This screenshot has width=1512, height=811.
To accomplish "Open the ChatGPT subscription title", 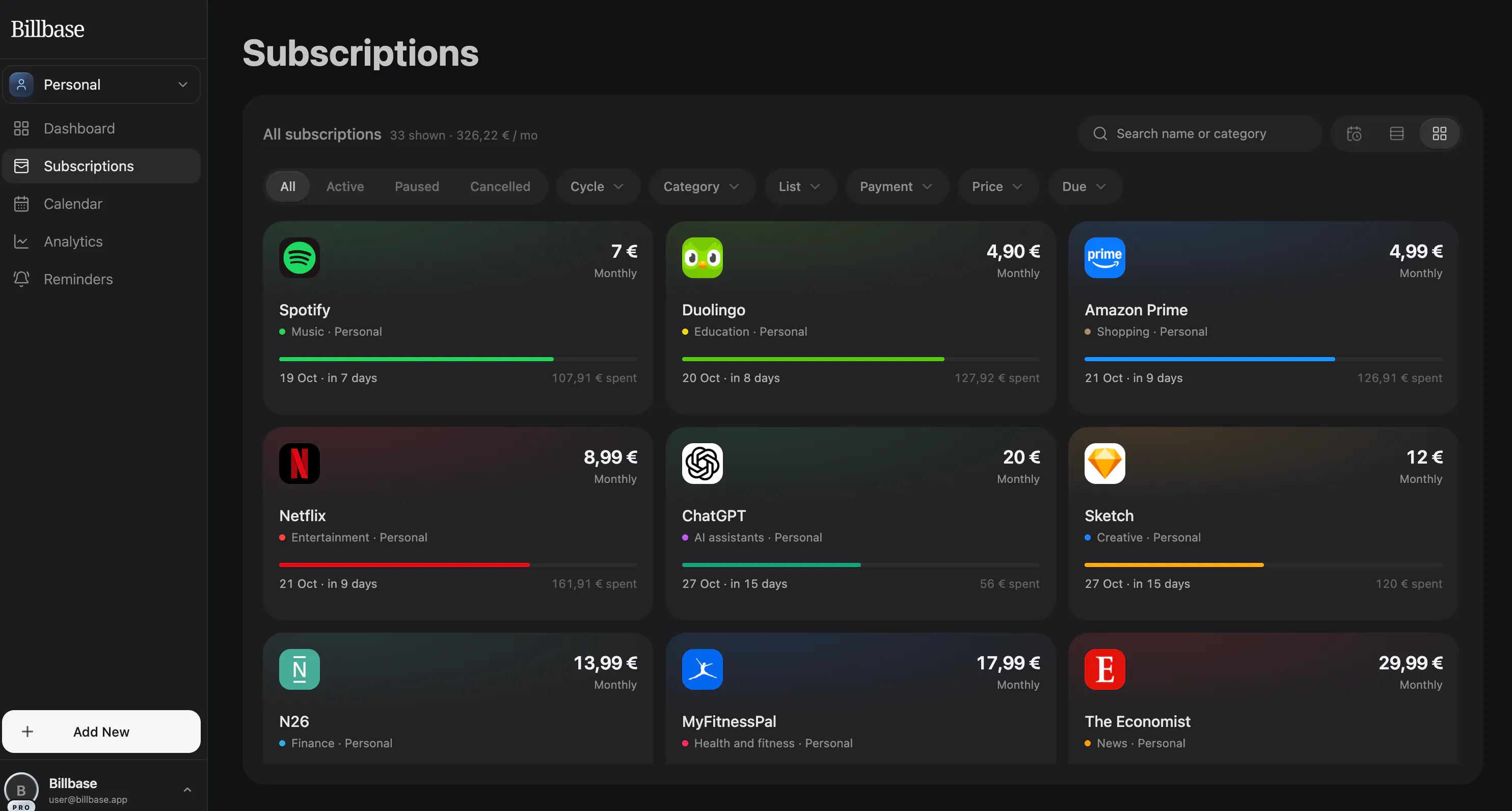I will 714,516.
